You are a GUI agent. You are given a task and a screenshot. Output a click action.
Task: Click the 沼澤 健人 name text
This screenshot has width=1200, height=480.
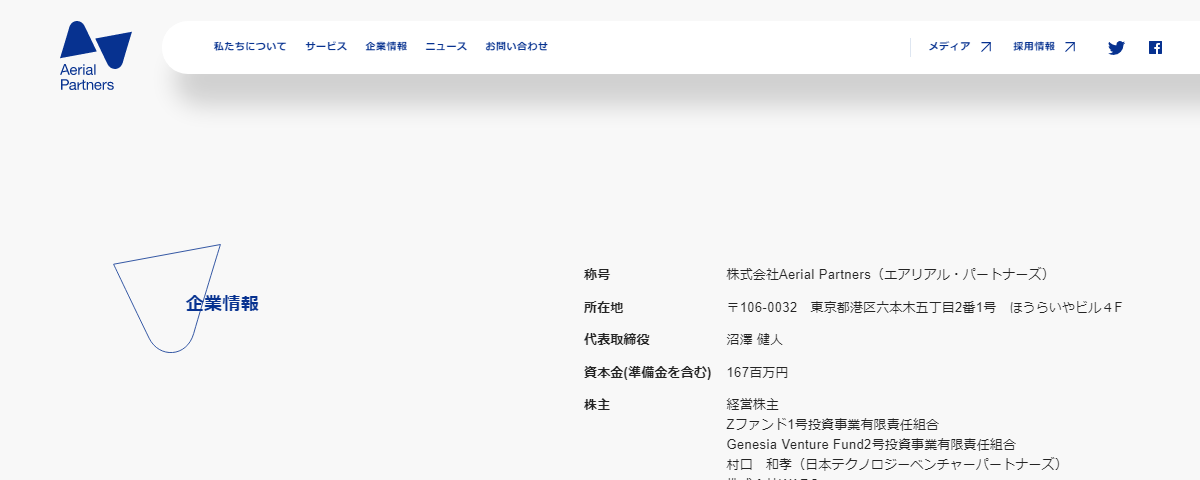click(755, 340)
